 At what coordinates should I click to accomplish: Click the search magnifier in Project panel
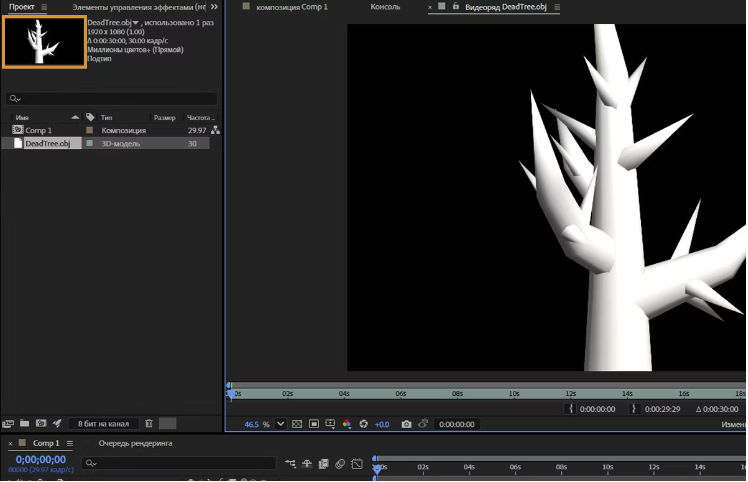14,99
